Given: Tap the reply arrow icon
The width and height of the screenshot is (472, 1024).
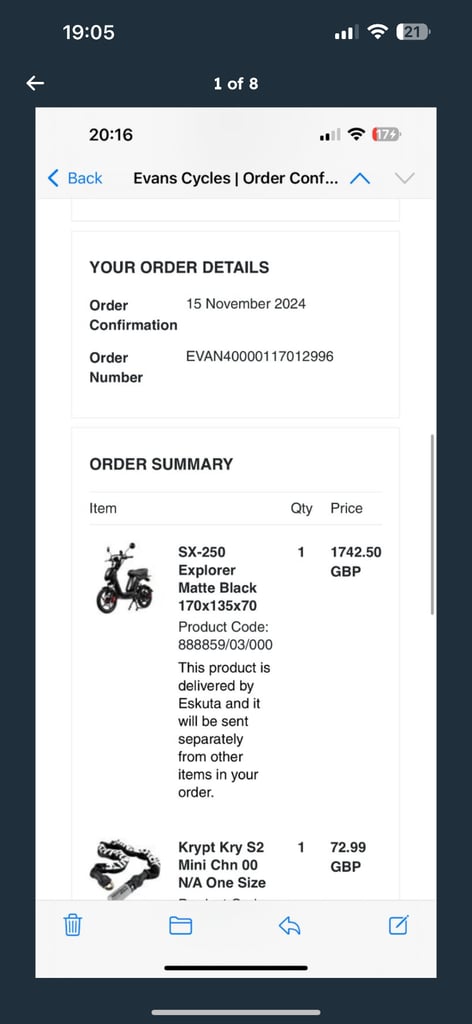Looking at the screenshot, I should point(289,925).
